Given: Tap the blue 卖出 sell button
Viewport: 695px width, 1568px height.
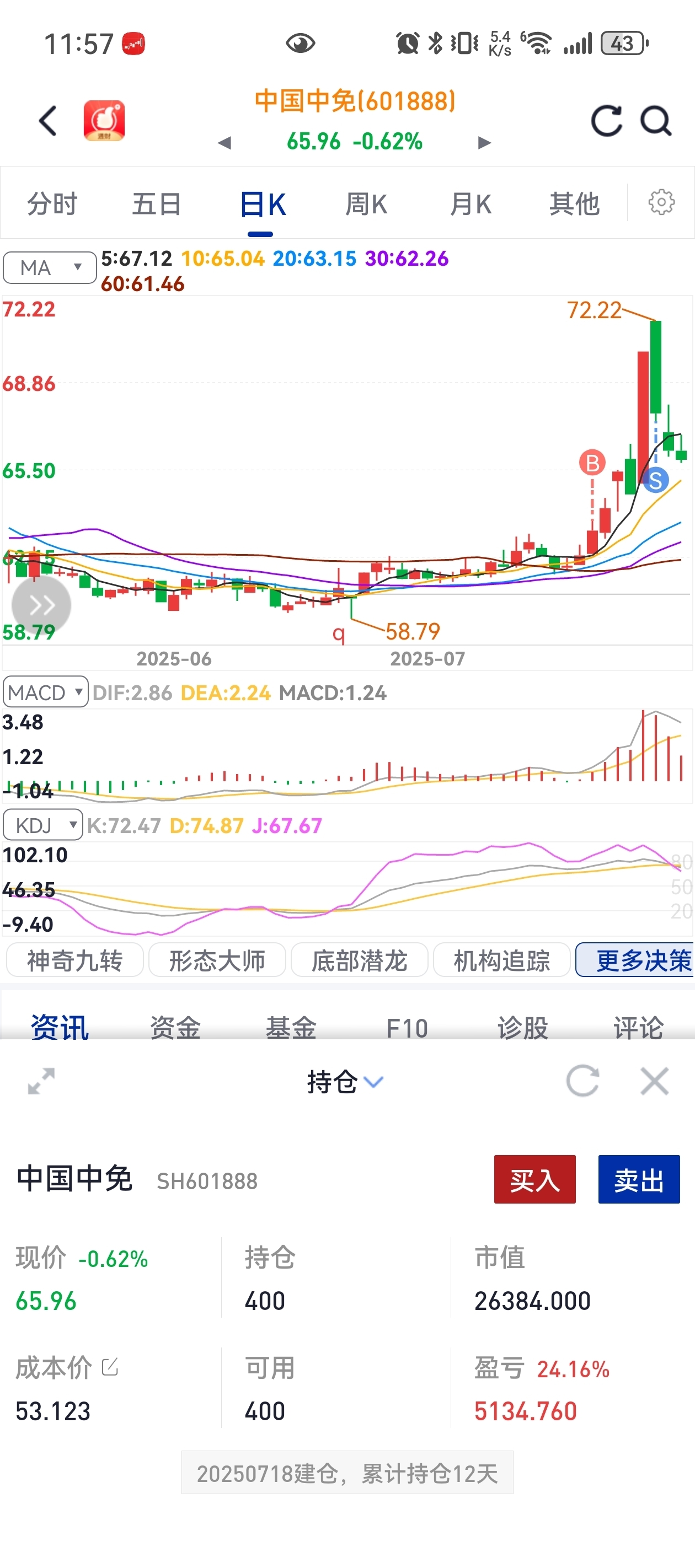Looking at the screenshot, I should (639, 1180).
